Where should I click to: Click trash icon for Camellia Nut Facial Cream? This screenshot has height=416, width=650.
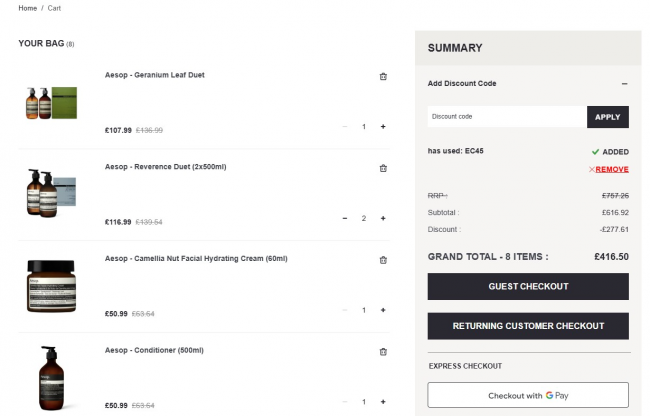[x=383, y=260]
